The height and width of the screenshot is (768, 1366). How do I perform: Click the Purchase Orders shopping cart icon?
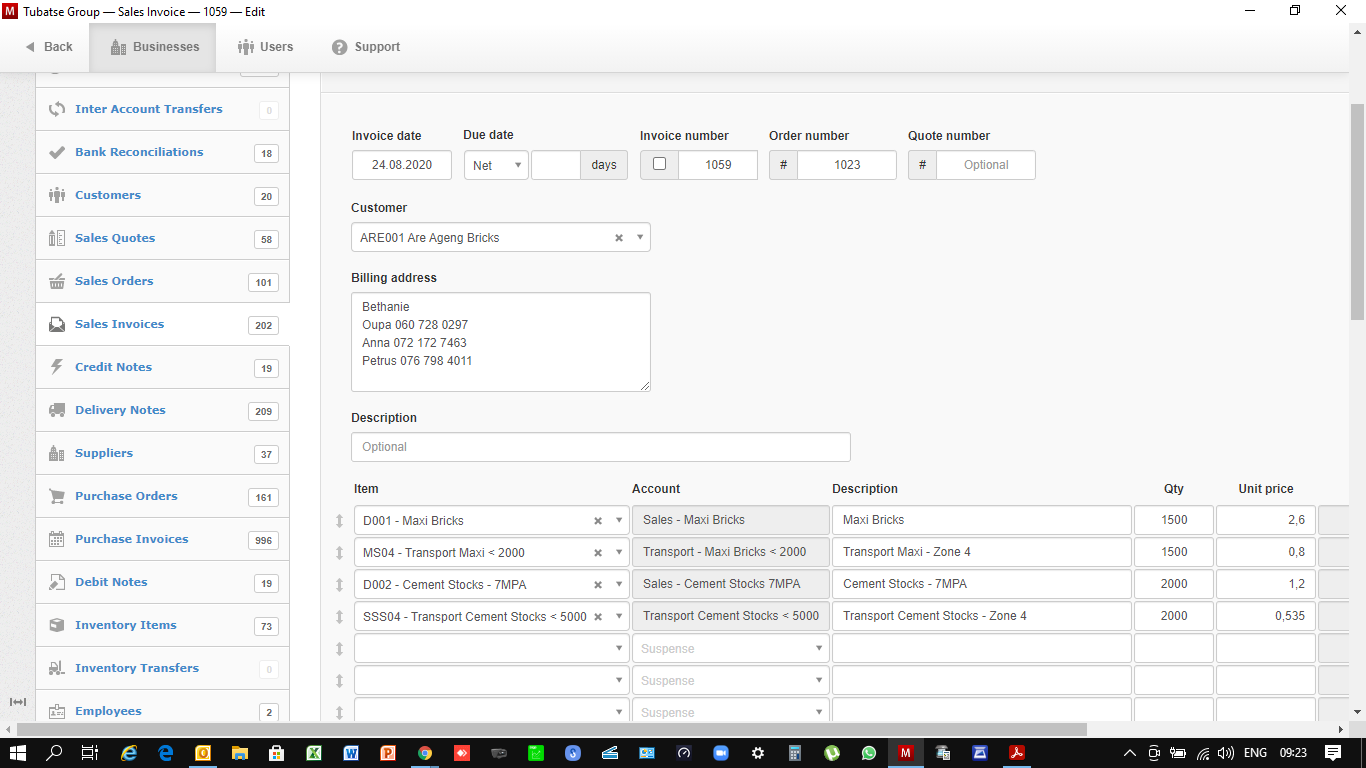click(57, 496)
